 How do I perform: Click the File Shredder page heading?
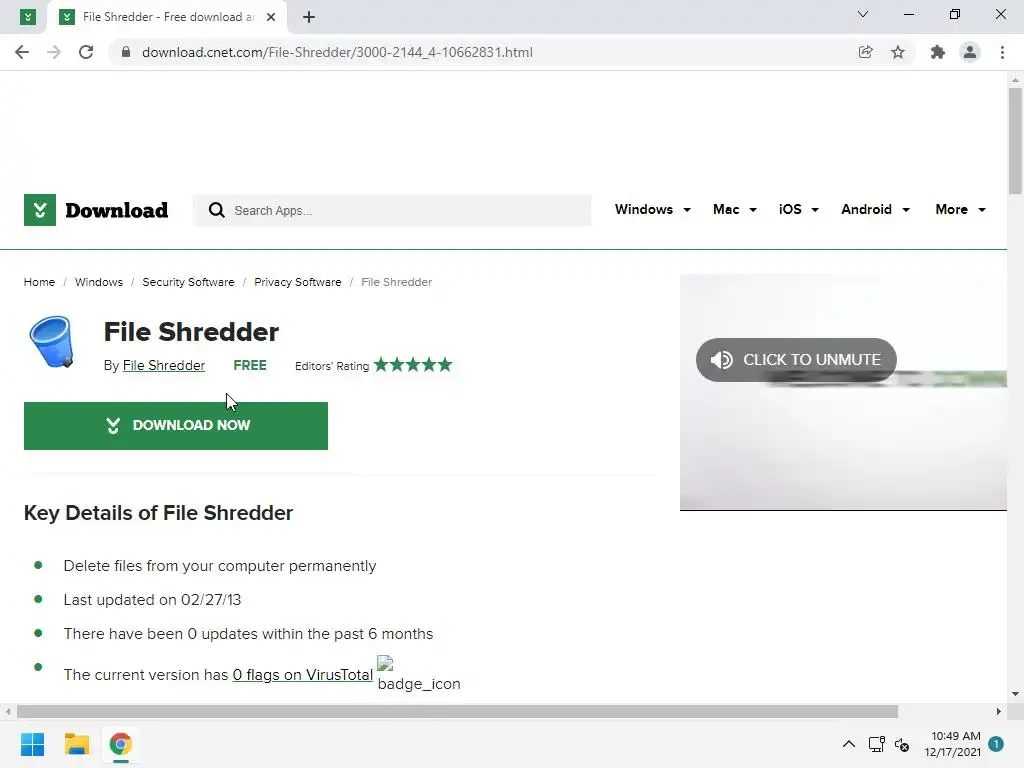[x=191, y=332]
